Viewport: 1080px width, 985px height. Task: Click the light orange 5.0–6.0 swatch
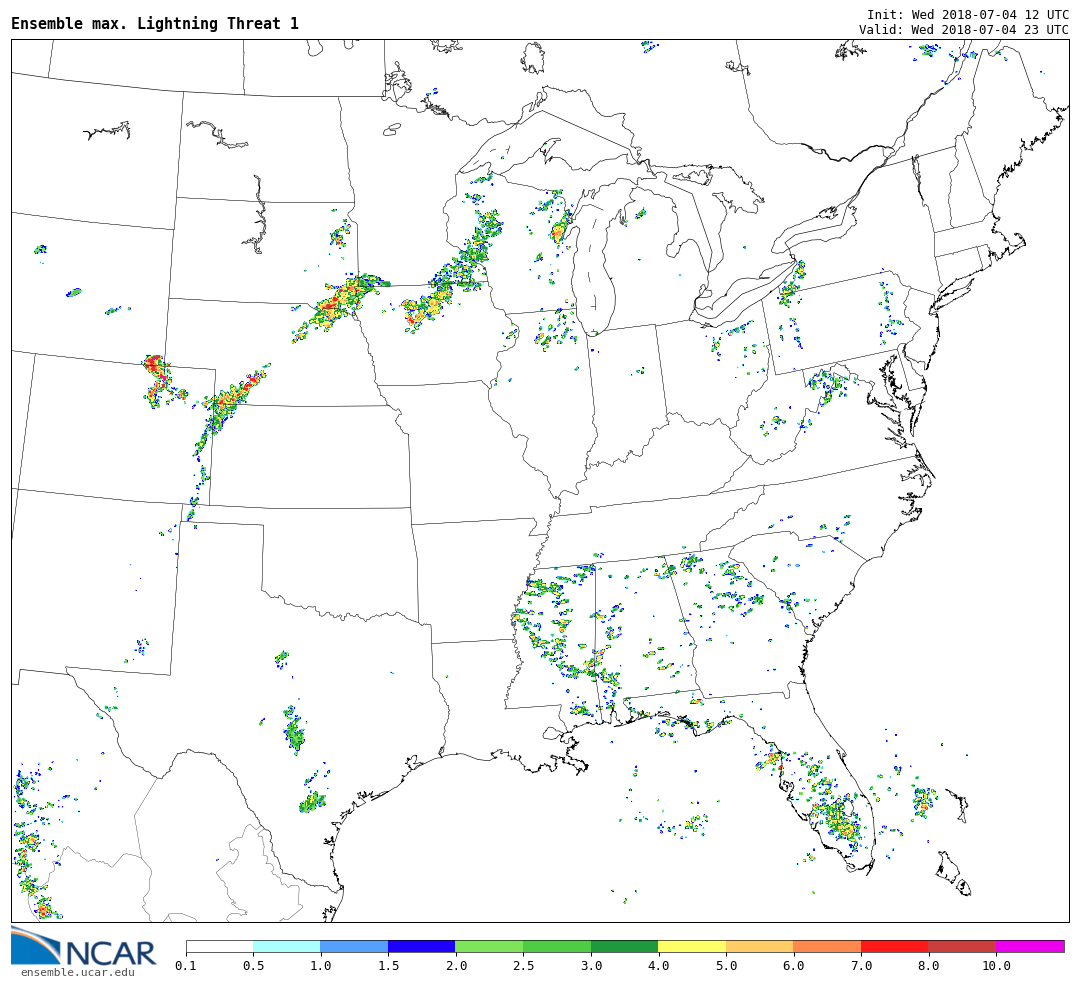759,946
